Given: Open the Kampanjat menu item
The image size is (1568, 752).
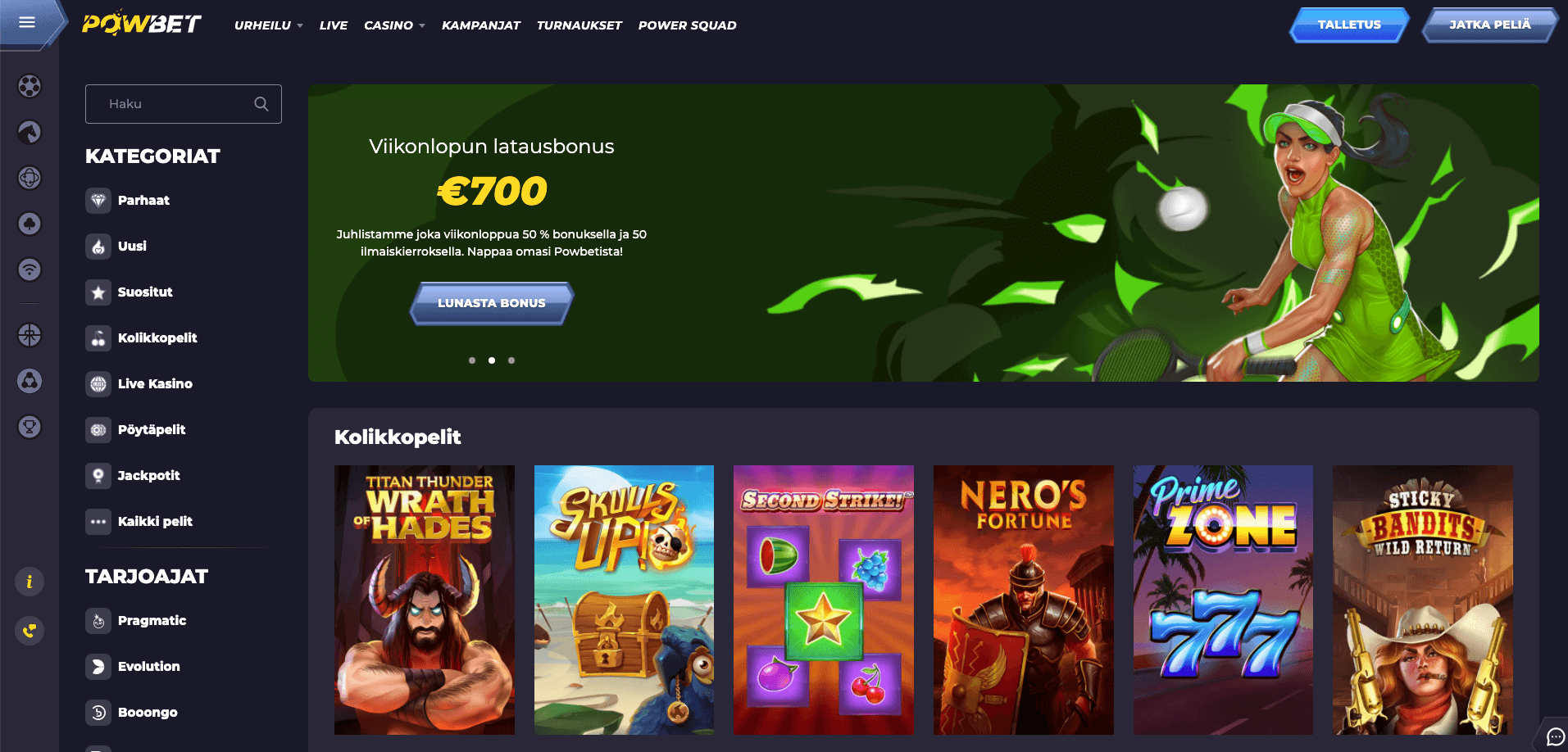Looking at the screenshot, I should point(481,25).
